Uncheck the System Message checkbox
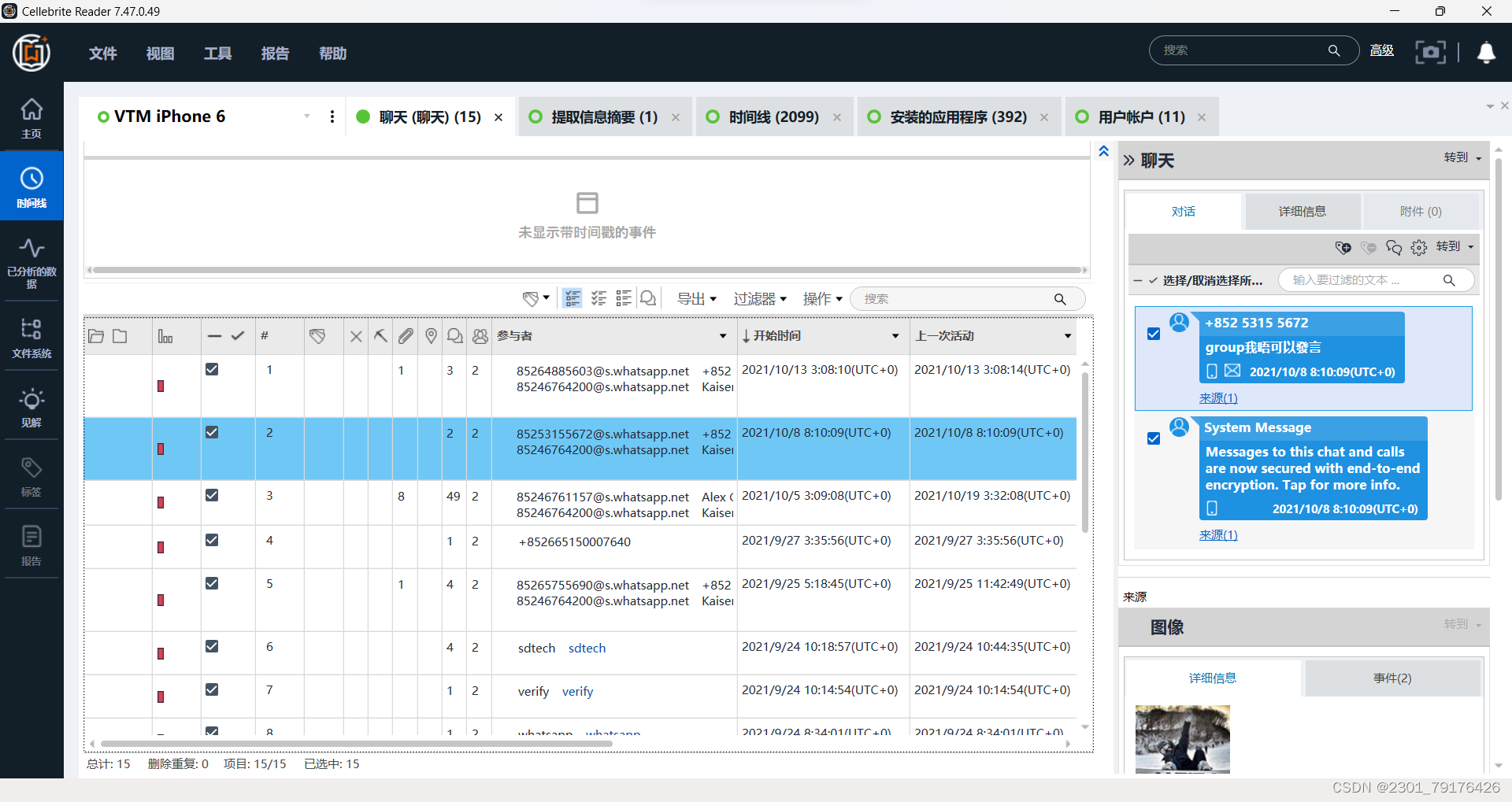This screenshot has height=802, width=1512. pyautogui.click(x=1154, y=438)
